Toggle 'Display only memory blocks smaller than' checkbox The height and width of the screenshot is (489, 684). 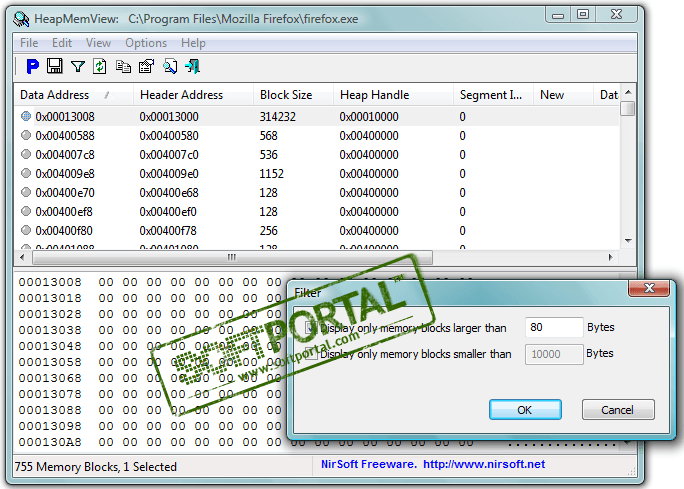pyautogui.click(x=309, y=353)
